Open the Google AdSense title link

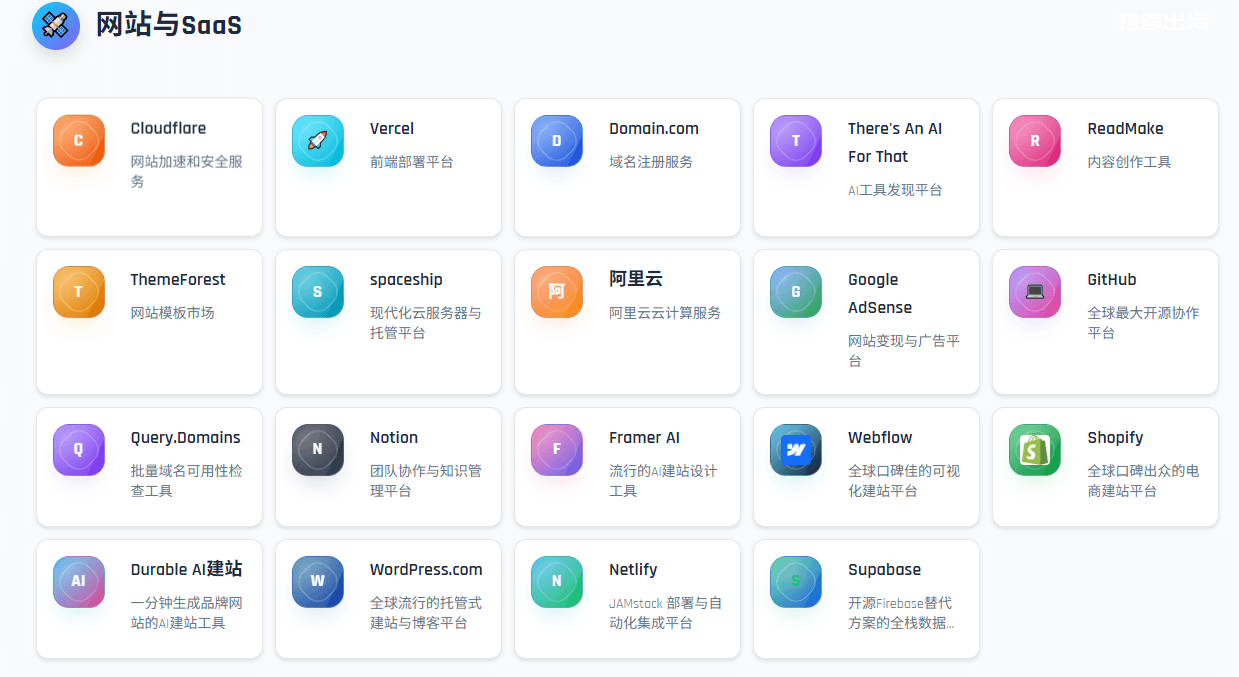tap(879, 293)
